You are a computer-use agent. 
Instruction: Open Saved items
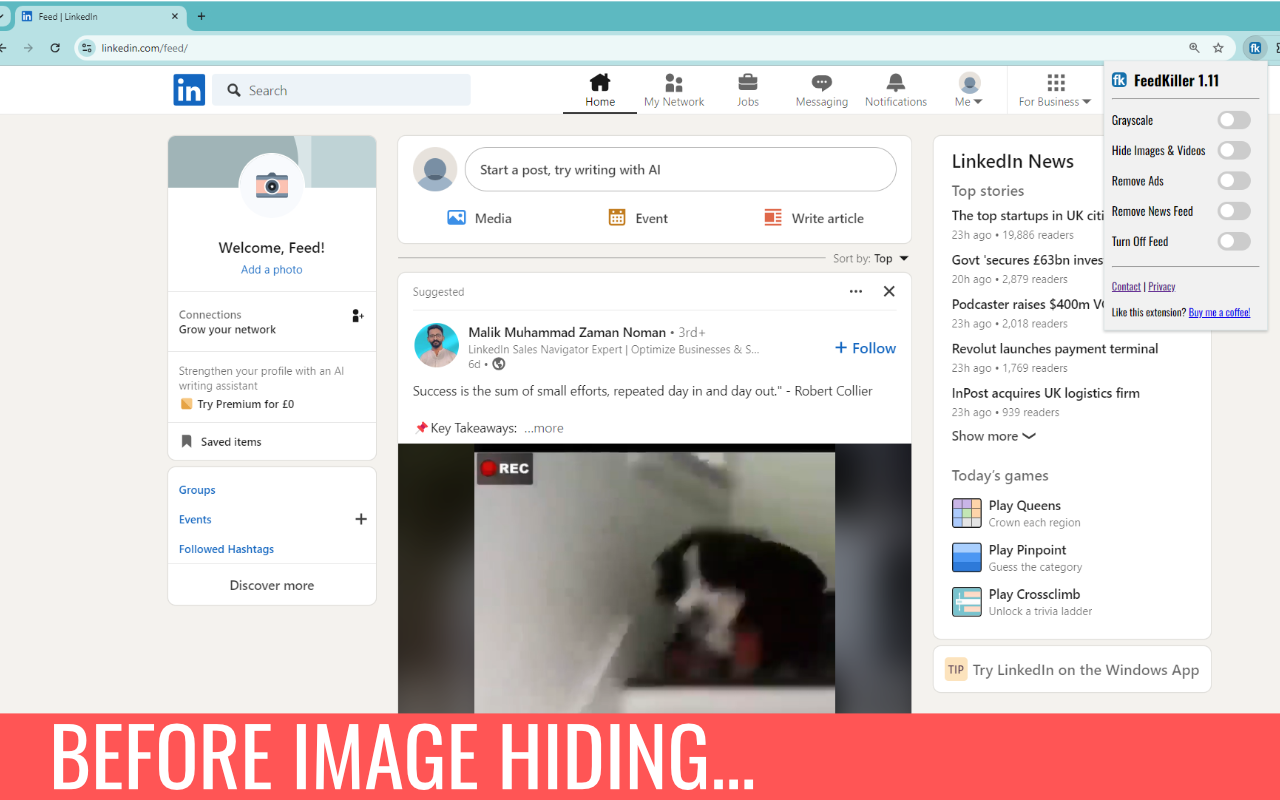click(221, 441)
